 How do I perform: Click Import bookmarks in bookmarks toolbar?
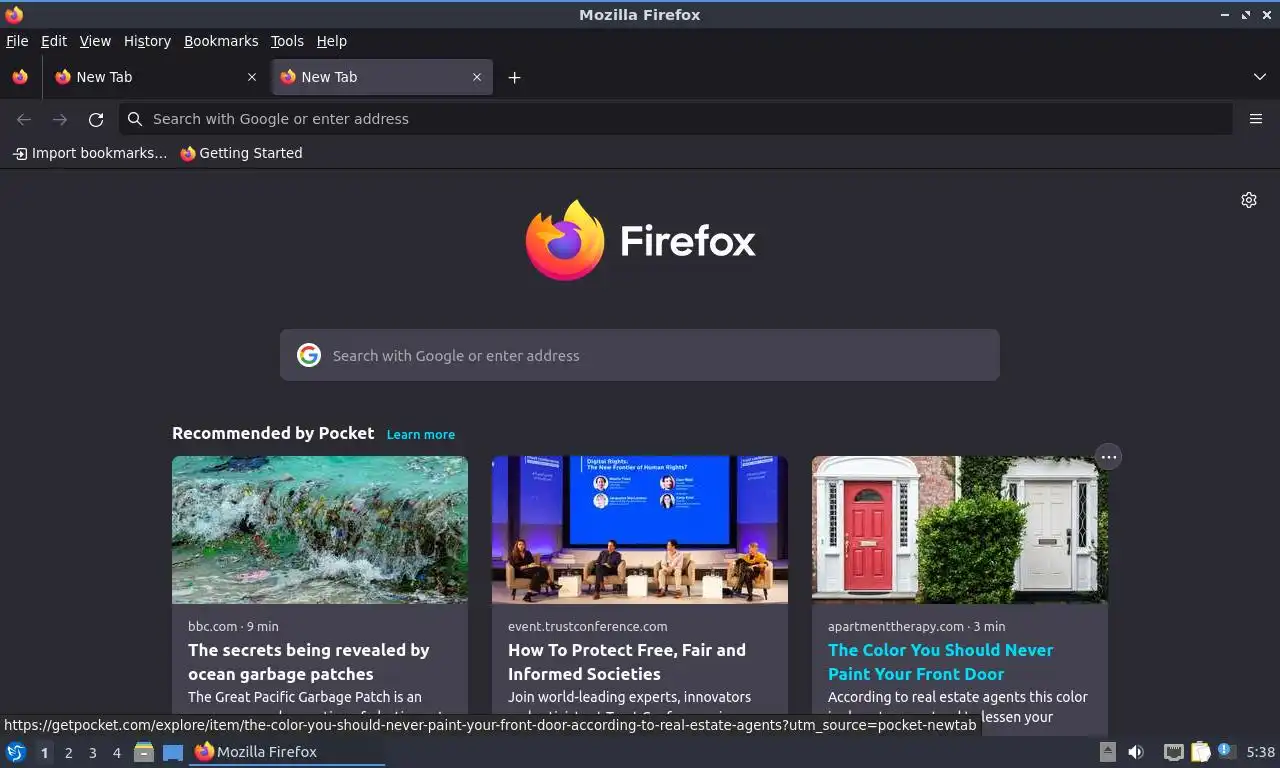pos(89,153)
